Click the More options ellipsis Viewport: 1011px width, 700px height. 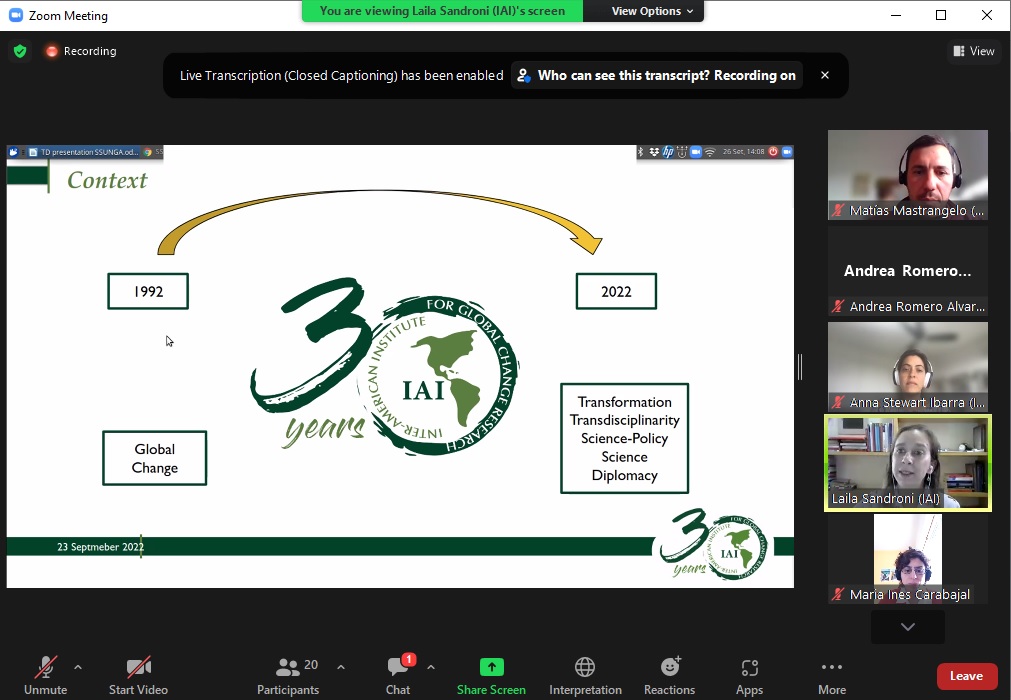tap(832, 676)
